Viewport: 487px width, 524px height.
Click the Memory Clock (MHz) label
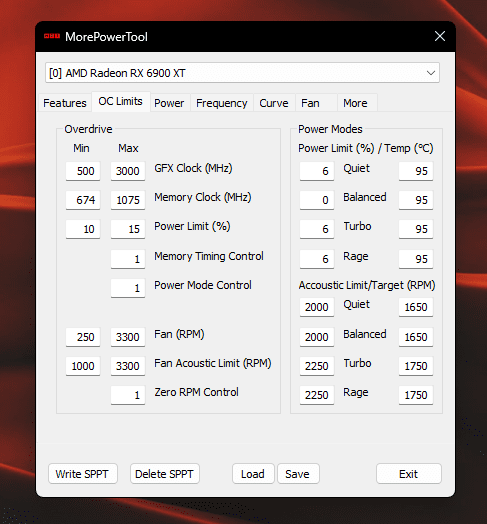(x=203, y=197)
